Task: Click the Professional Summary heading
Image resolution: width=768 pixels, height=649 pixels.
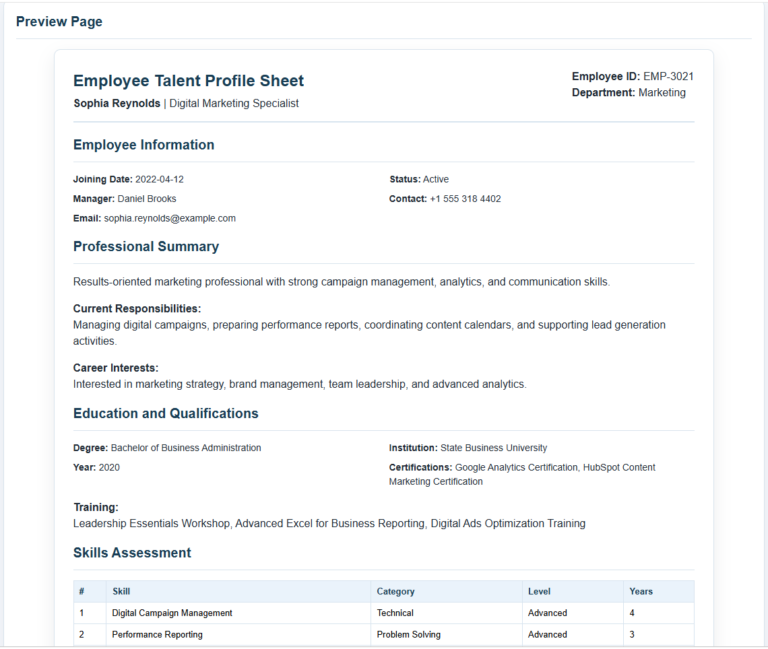Action: point(146,246)
